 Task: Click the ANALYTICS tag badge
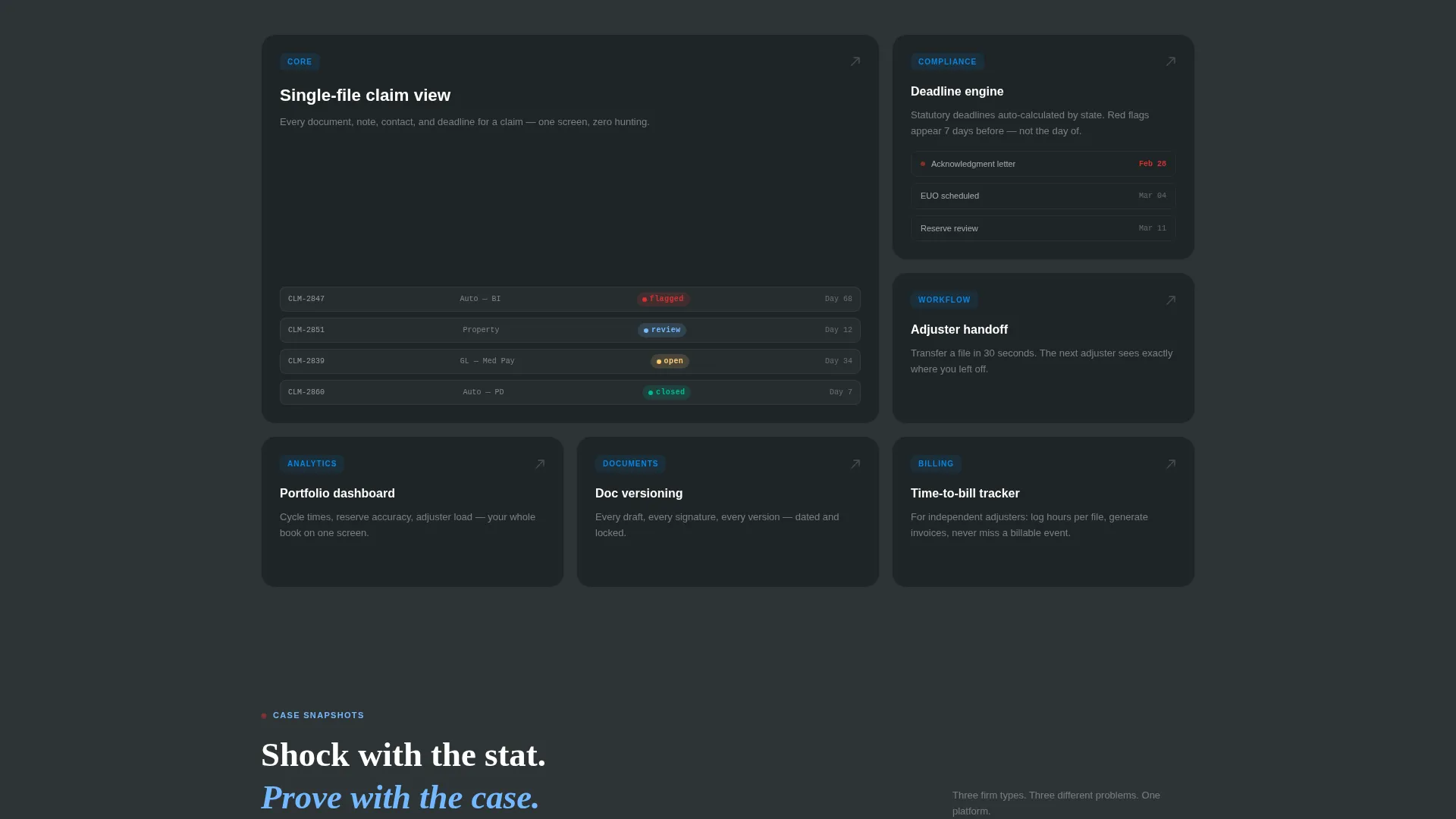tap(312, 464)
